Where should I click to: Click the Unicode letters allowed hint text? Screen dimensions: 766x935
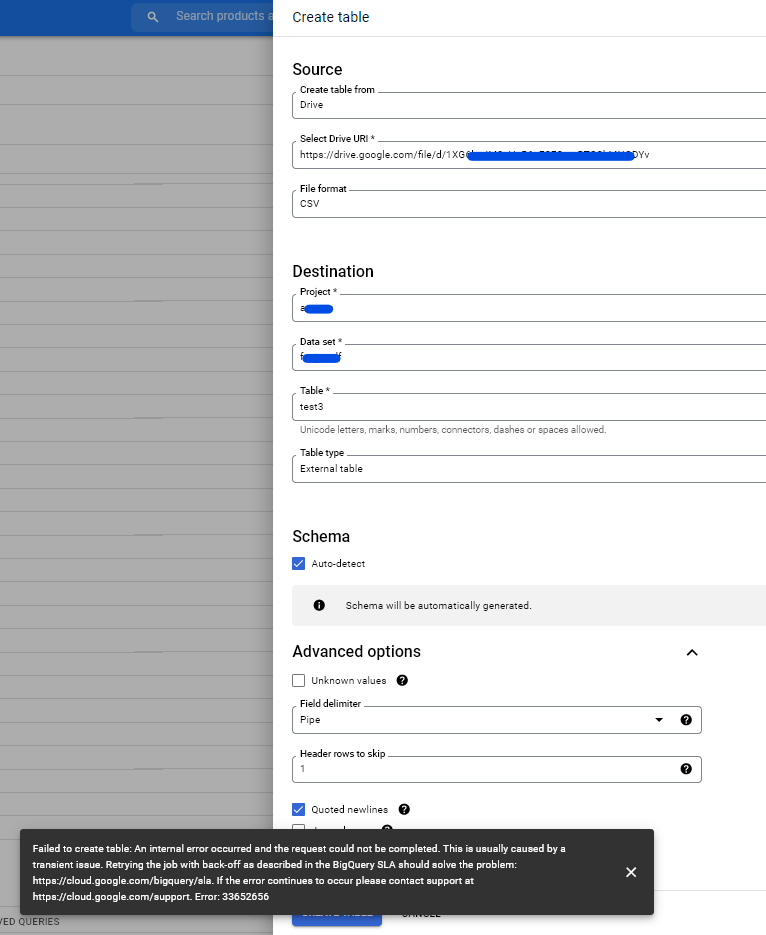453,429
